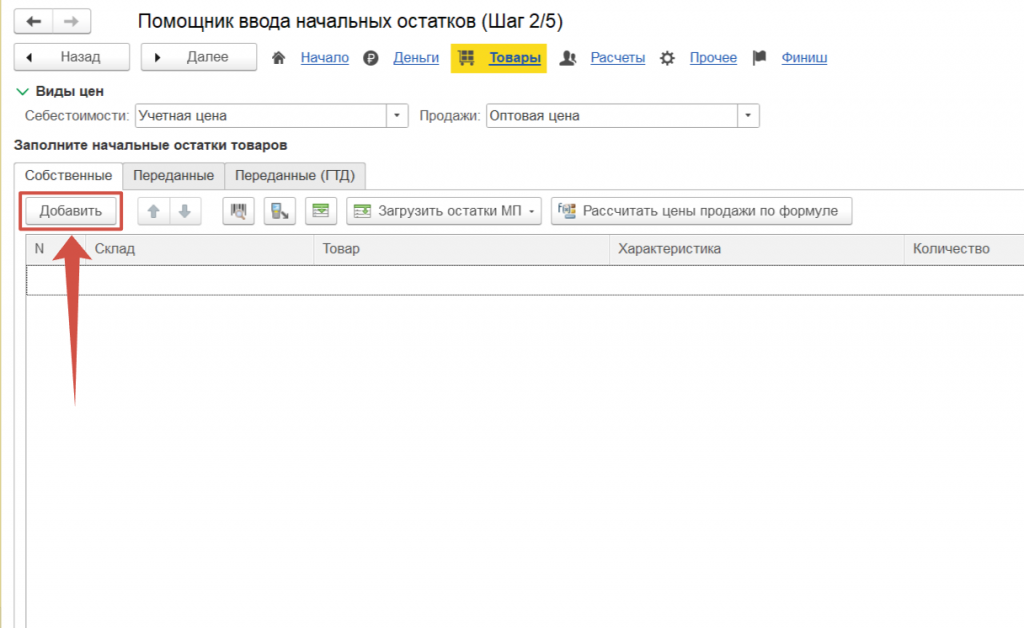Image resolution: width=1024 pixels, height=628 pixels.
Task: Go to the Деньги step link
Action: click(x=416, y=58)
